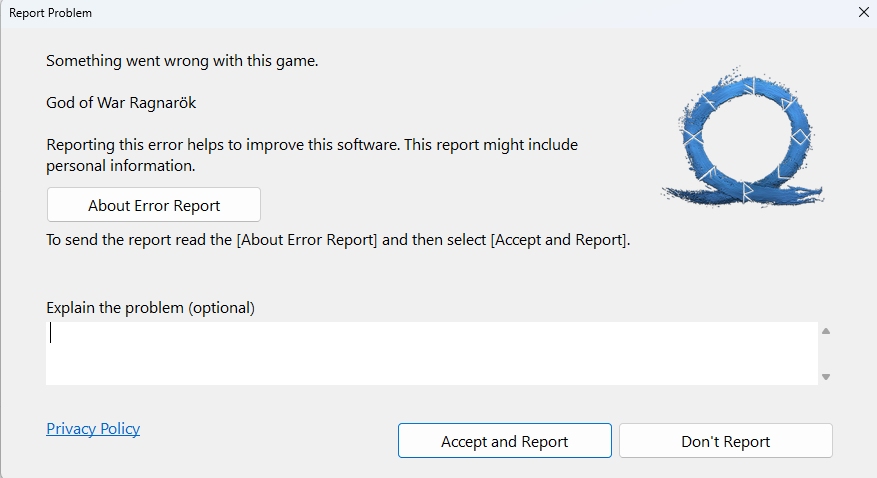877x478 pixels.
Task: Open the Privacy Policy link
Action: tap(93, 429)
